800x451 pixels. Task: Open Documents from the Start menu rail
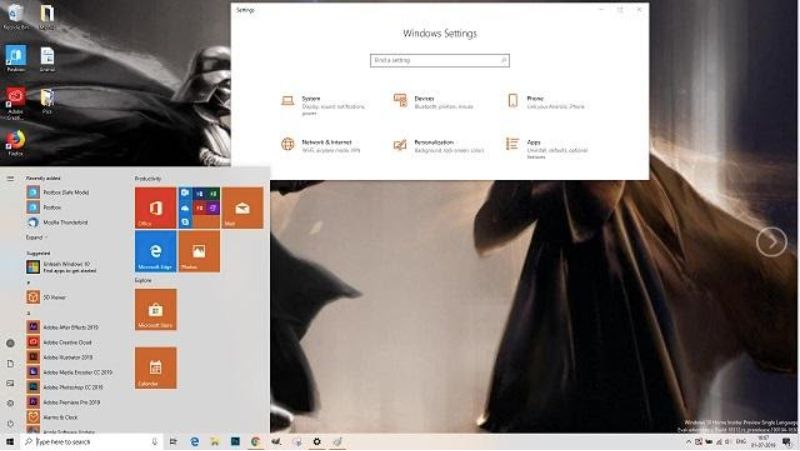(10, 363)
